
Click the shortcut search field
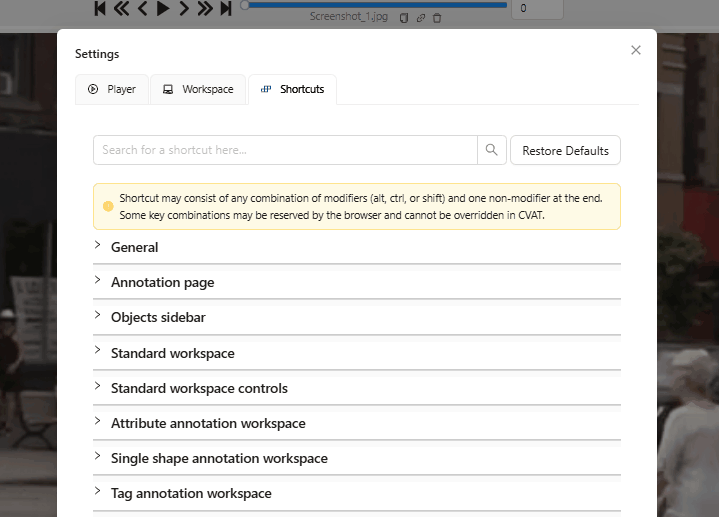coord(285,150)
